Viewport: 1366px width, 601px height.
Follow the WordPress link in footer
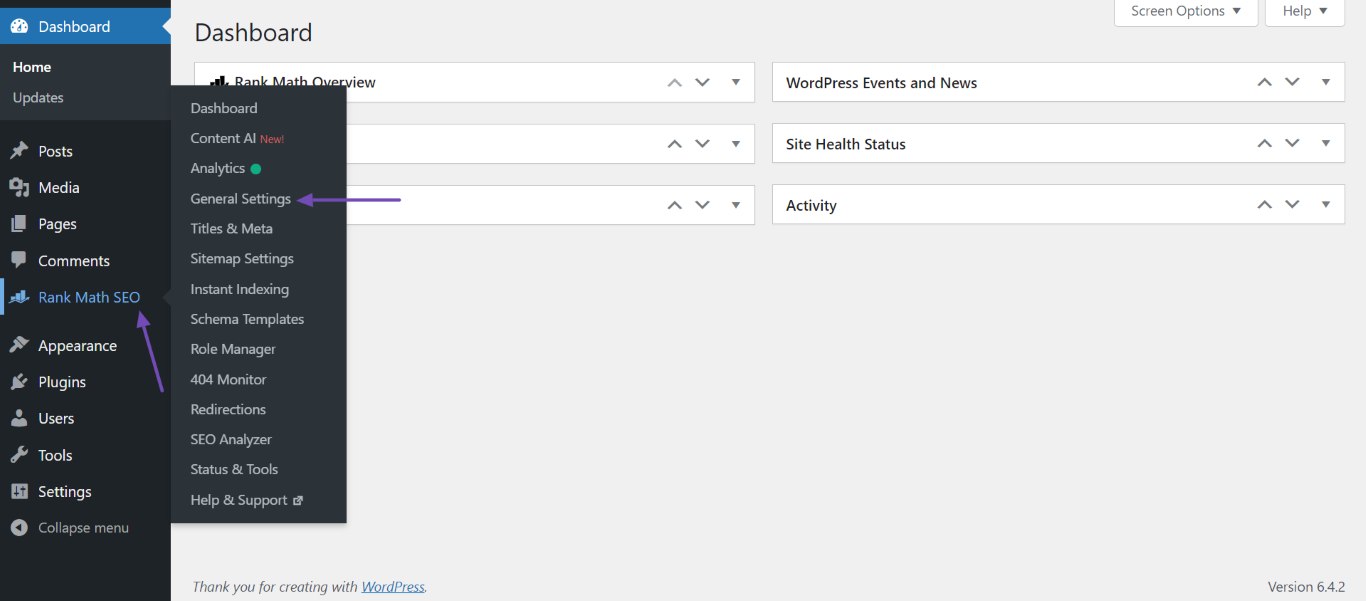tap(393, 587)
